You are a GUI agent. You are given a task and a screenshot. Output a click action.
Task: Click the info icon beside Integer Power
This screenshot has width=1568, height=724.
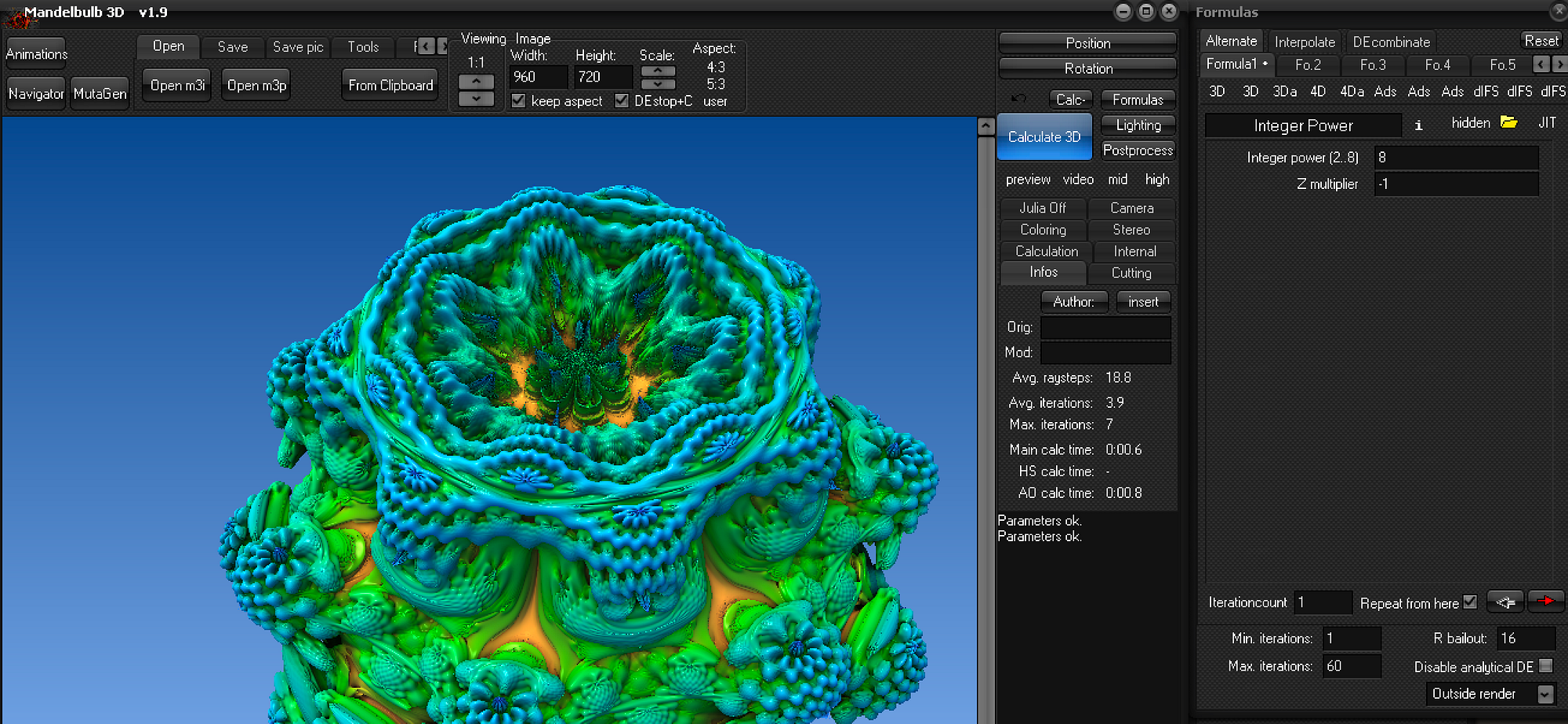(1418, 124)
